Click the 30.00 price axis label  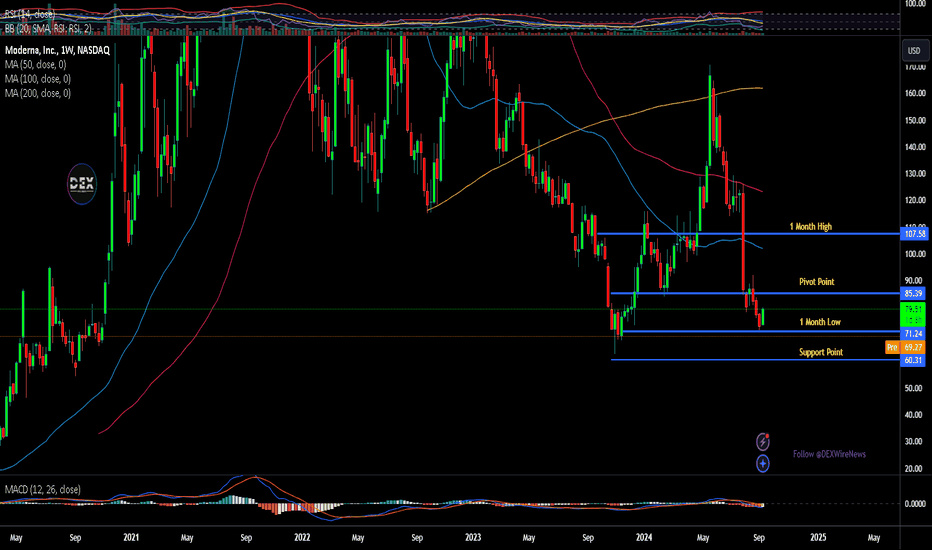[914, 442]
